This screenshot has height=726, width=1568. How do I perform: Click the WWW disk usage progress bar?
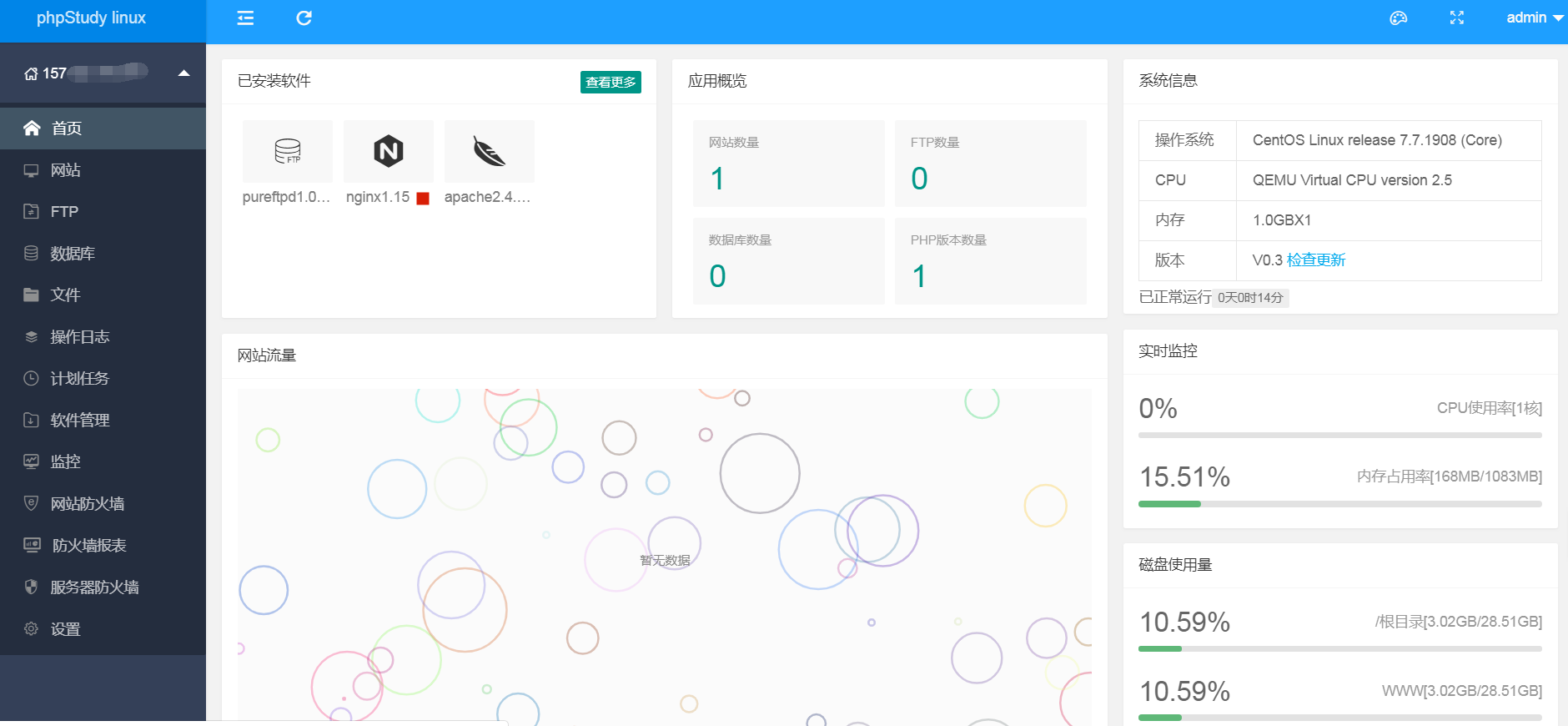1340,718
